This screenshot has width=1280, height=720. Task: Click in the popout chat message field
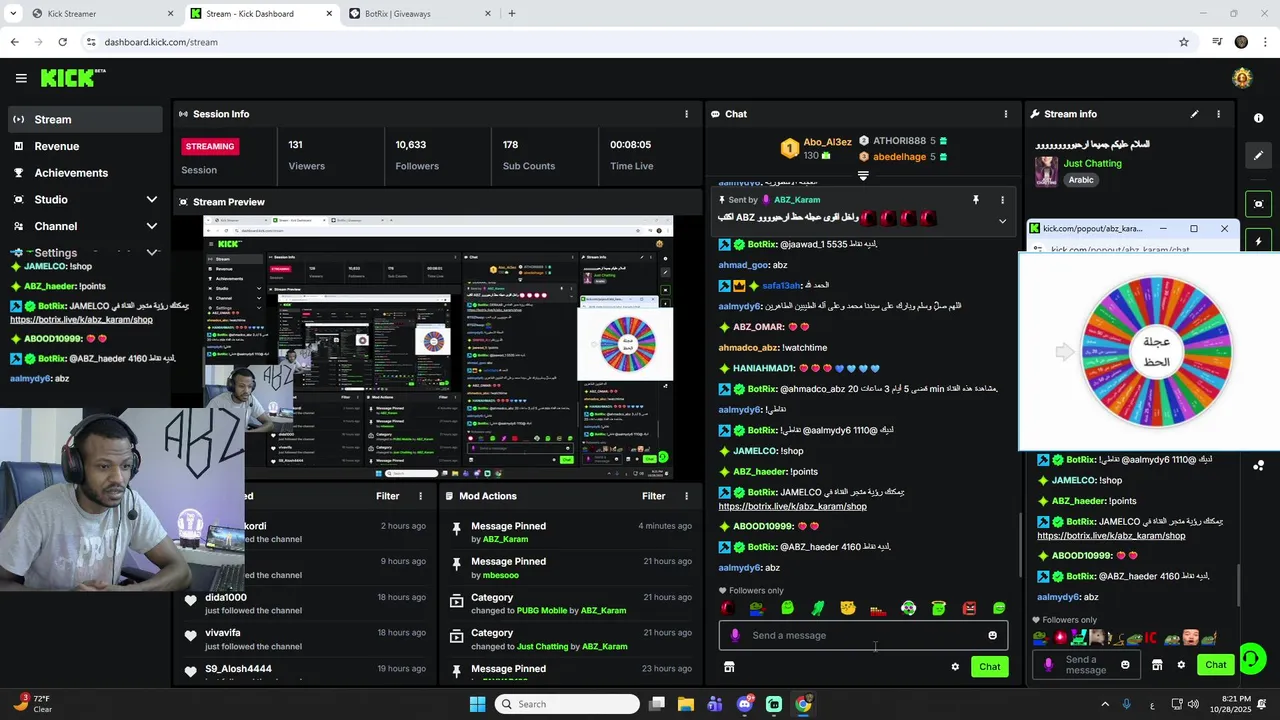(x=1086, y=665)
